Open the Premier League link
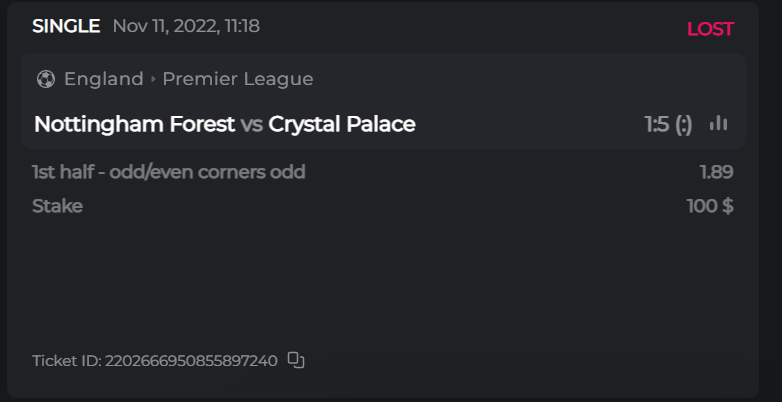This screenshot has width=782, height=402. (238, 79)
